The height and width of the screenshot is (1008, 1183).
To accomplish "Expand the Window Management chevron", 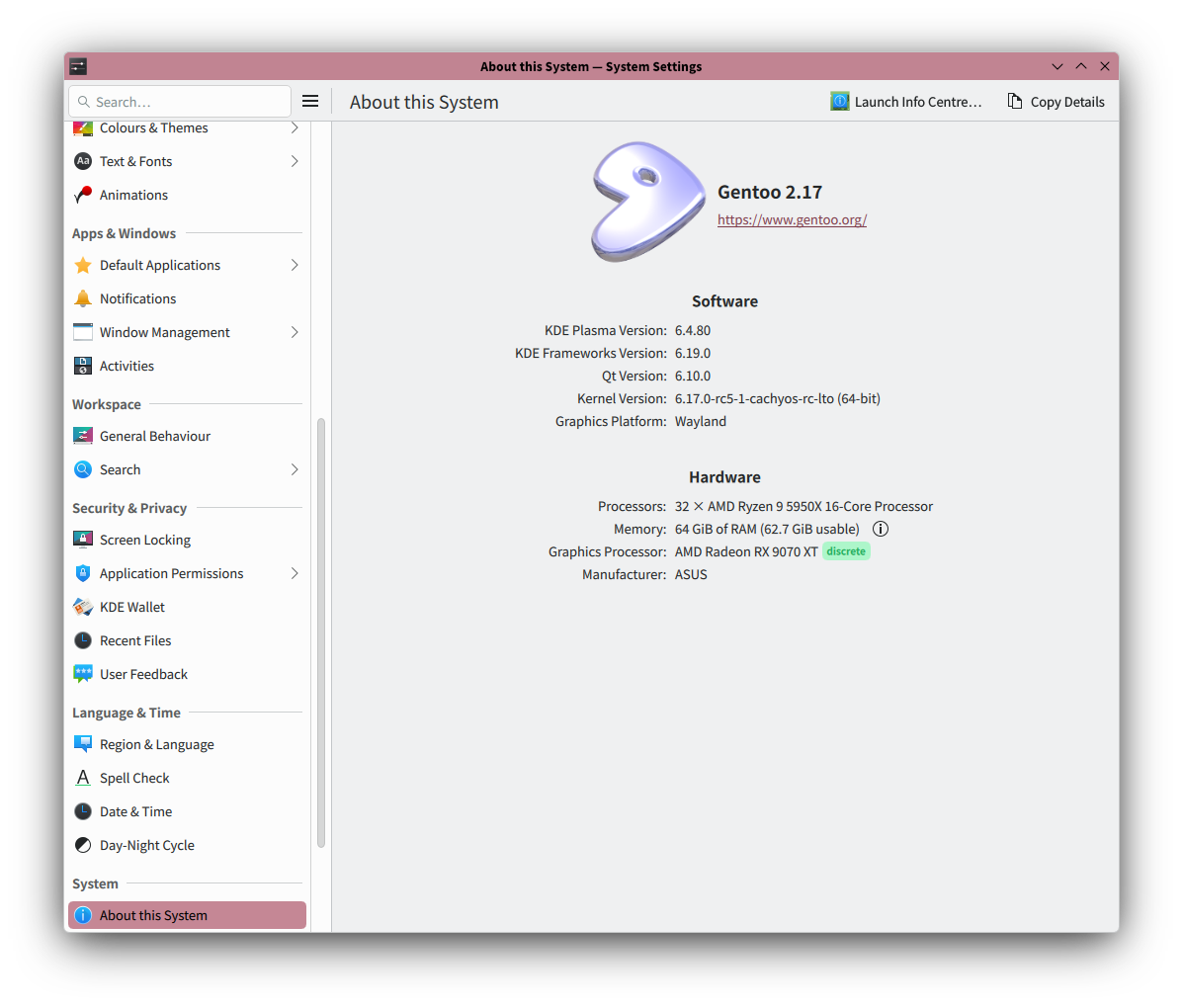I will (295, 332).
